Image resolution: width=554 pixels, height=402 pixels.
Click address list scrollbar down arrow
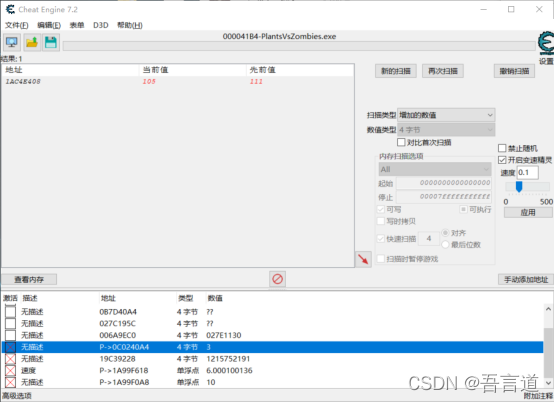(548, 383)
